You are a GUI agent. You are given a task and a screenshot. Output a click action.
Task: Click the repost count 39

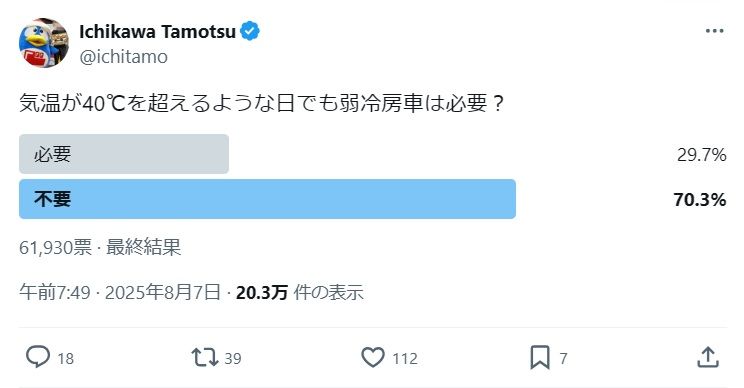point(232,359)
